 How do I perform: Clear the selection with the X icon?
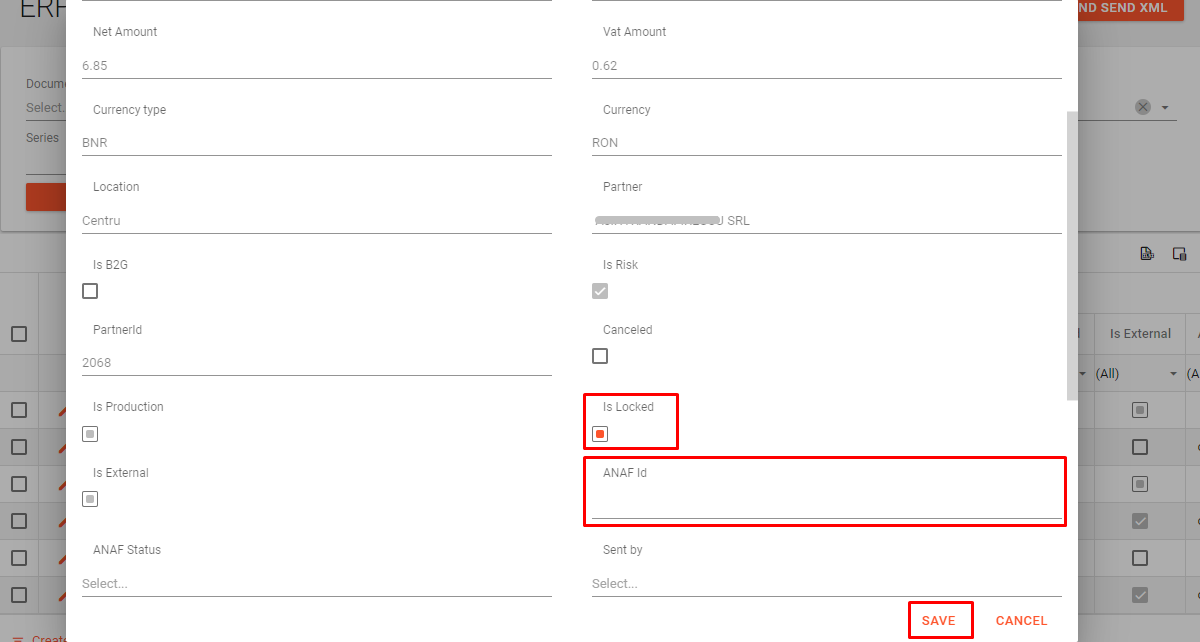tap(1143, 107)
